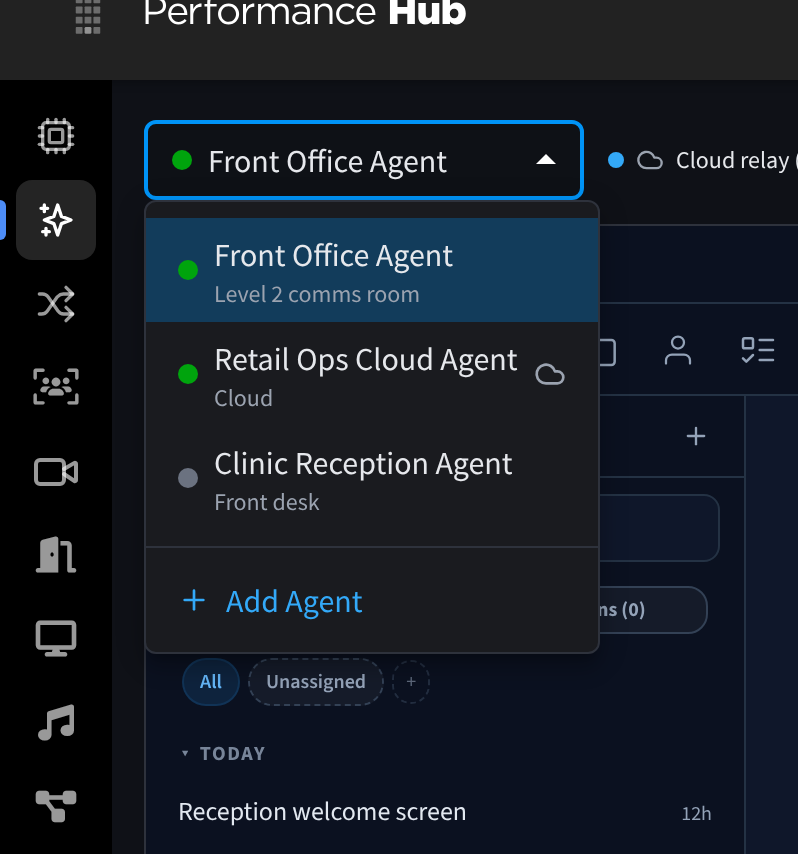Screen dimensions: 798x854
Task: Open the app grid launcher icon
Action: (x=88, y=16)
